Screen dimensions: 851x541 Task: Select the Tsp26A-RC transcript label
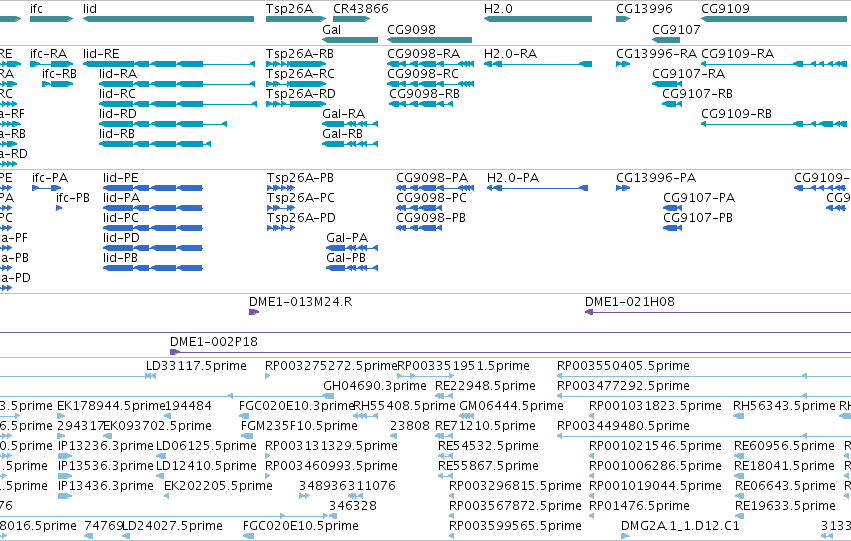tap(300, 74)
